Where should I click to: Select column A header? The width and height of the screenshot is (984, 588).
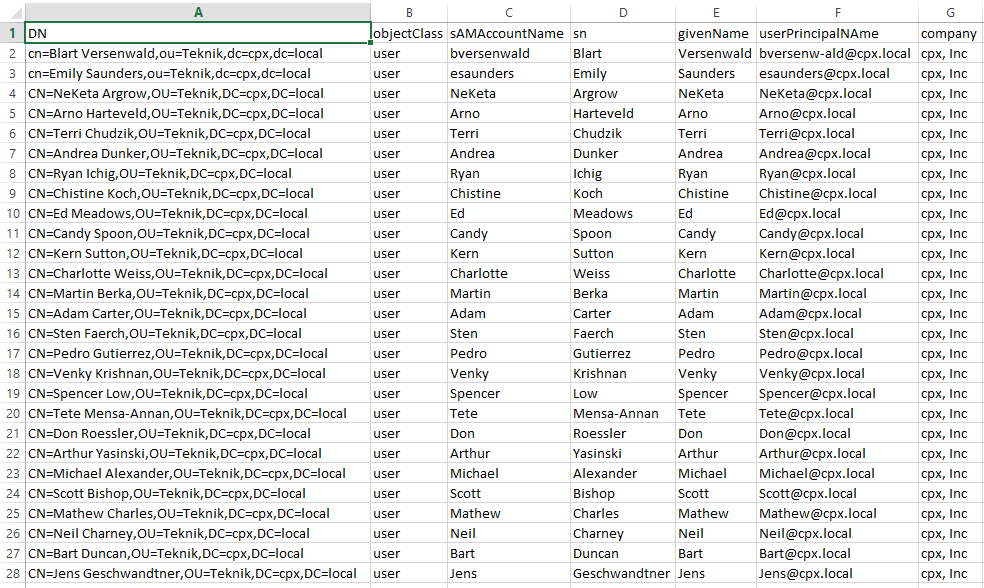pyautogui.click(x=198, y=13)
